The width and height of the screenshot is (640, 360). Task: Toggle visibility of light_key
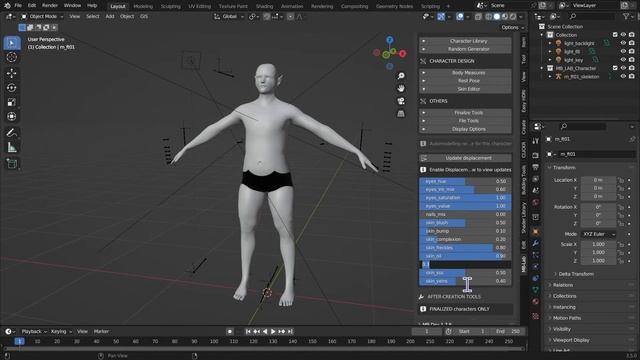pyautogui.click(x=623, y=60)
